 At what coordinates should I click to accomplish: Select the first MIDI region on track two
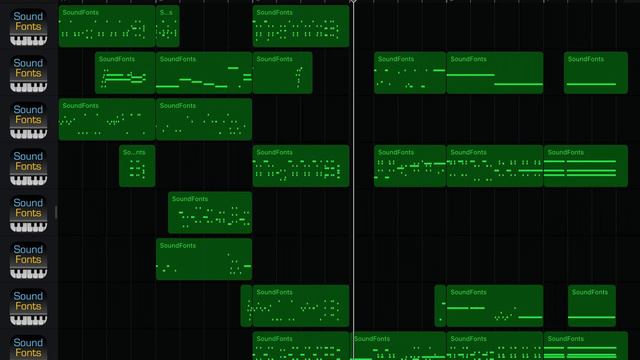pyautogui.click(x=125, y=73)
